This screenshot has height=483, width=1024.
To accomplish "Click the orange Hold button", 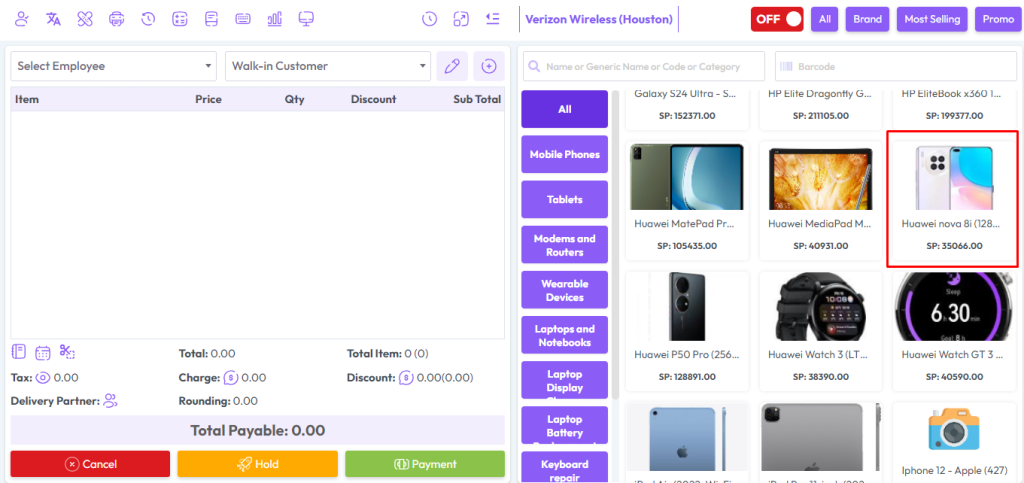I will click(x=257, y=464).
